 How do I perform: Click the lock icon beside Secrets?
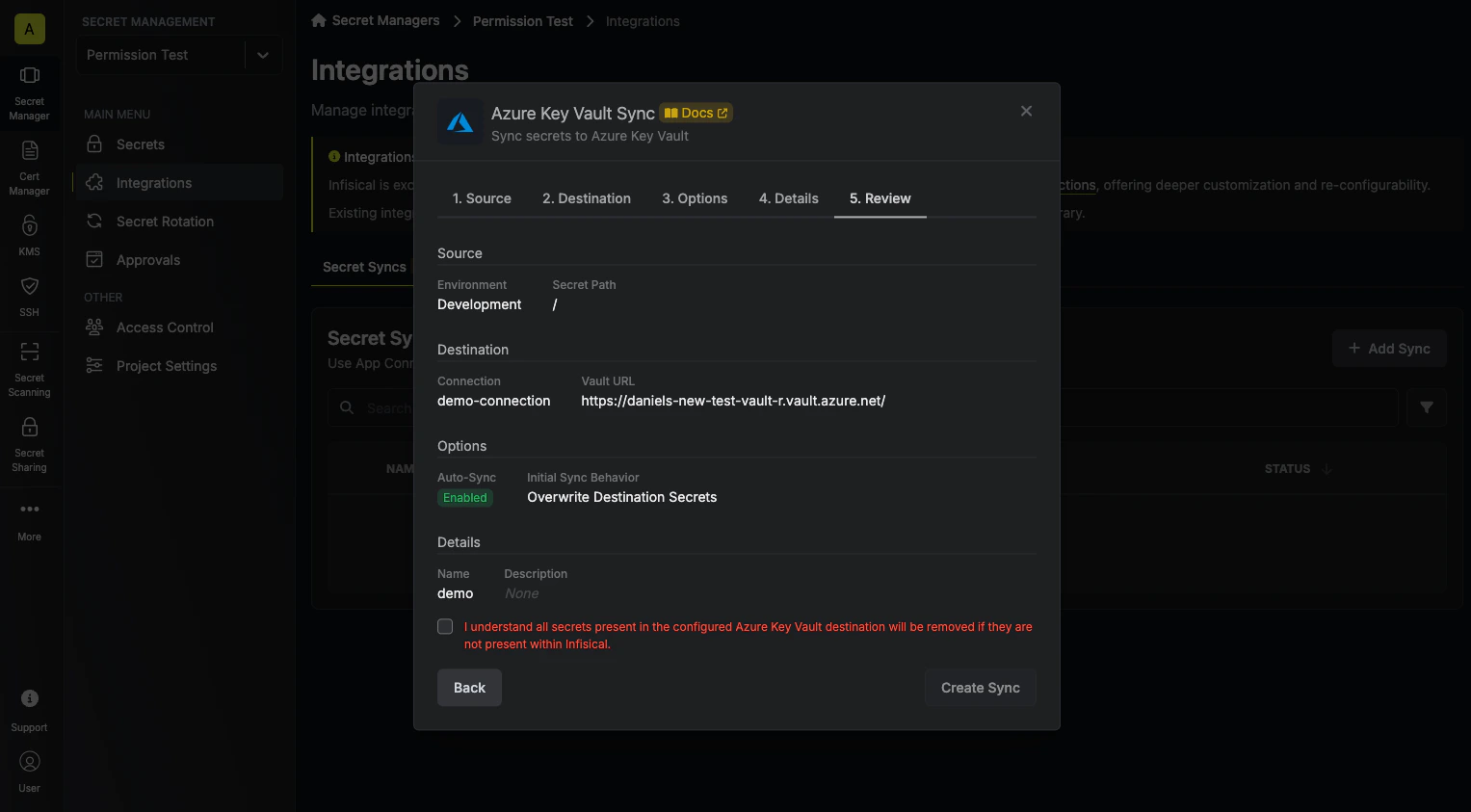[x=94, y=144]
